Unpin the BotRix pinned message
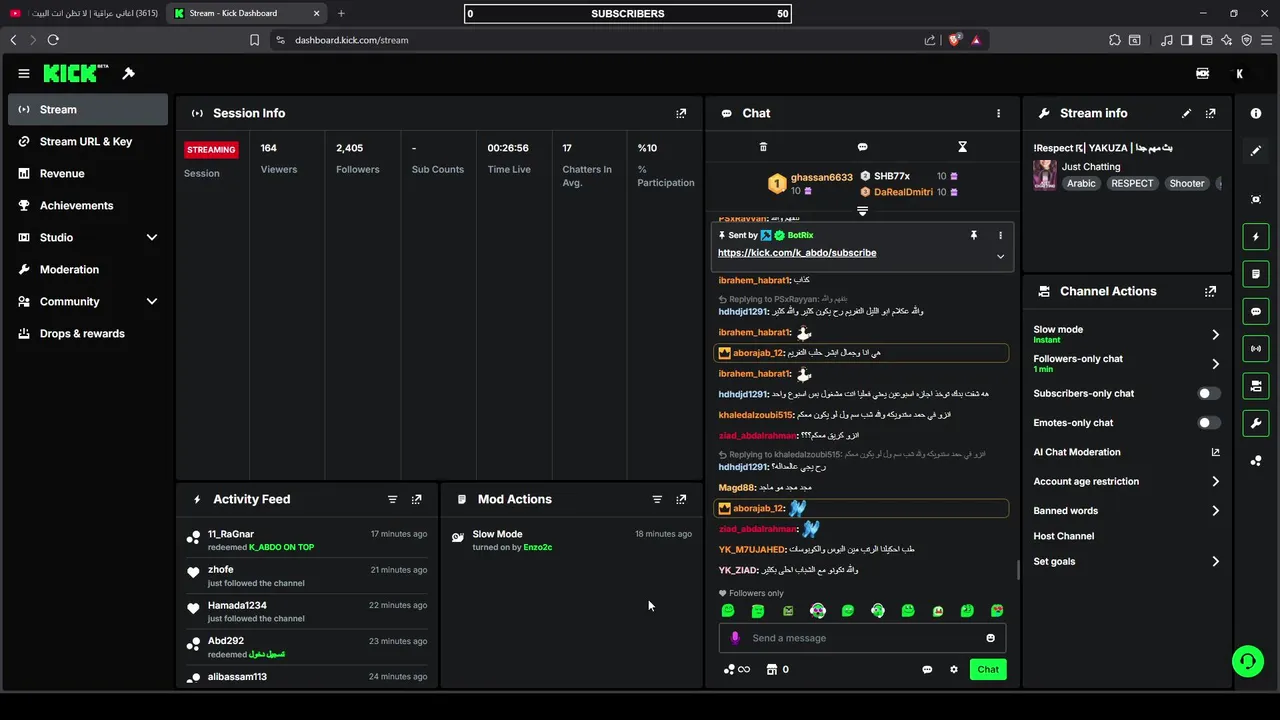 point(973,235)
